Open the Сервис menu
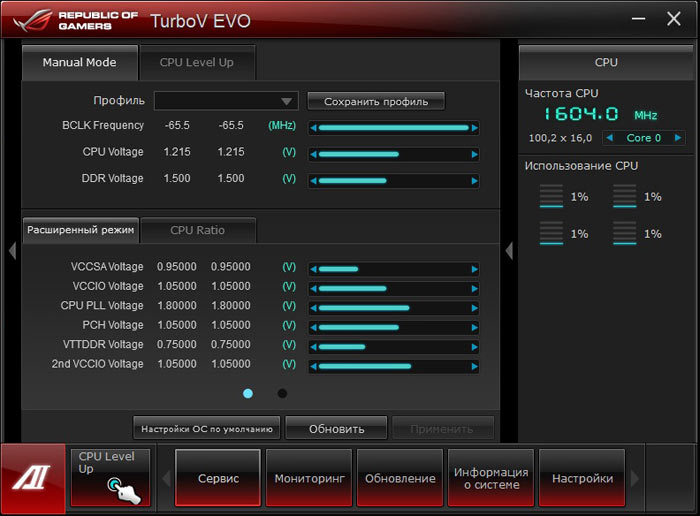Image resolution: width=700 pixels, height=516 pixels. click(x=218, y=479)
